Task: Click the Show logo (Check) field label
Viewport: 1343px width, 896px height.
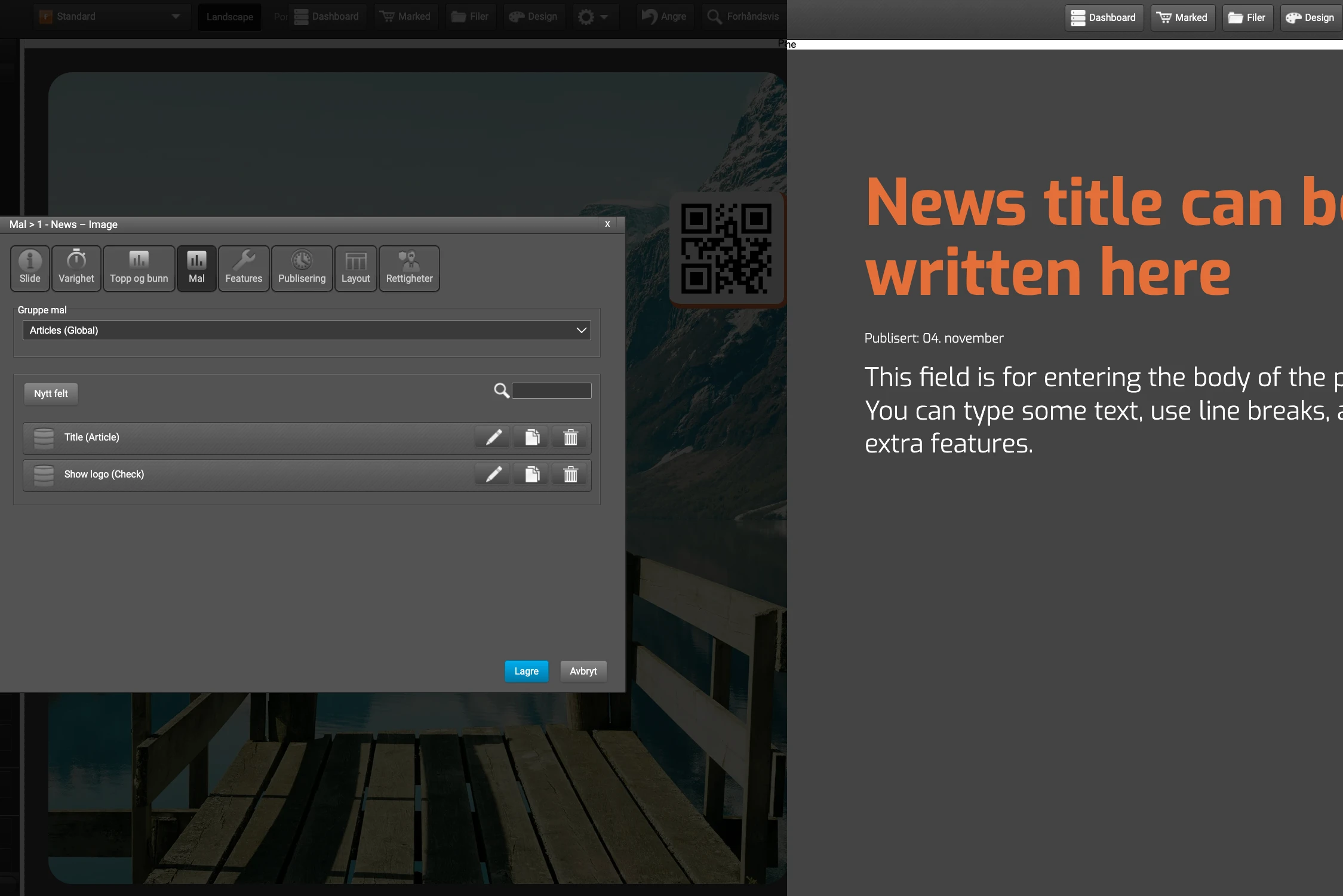Action: tap(105, 474)
